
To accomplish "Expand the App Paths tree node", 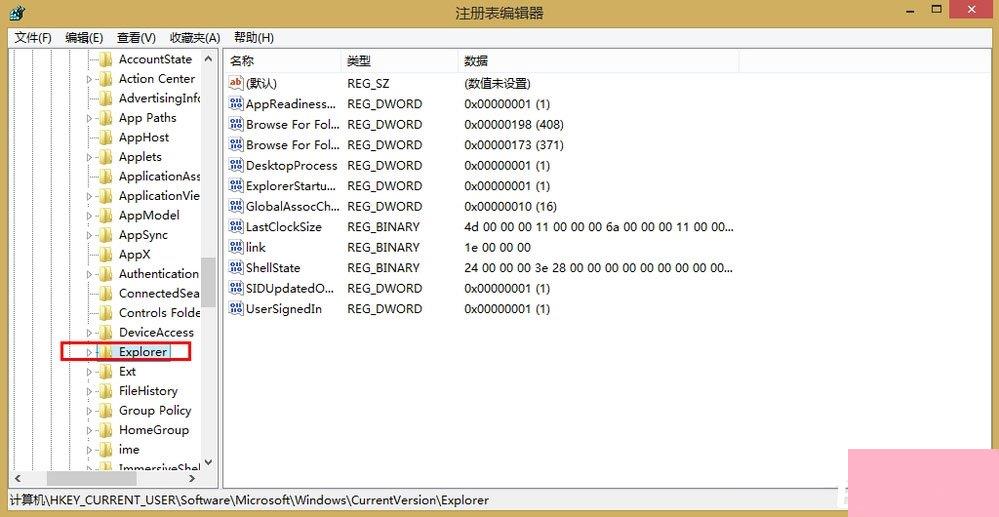I will pos(89,118).
